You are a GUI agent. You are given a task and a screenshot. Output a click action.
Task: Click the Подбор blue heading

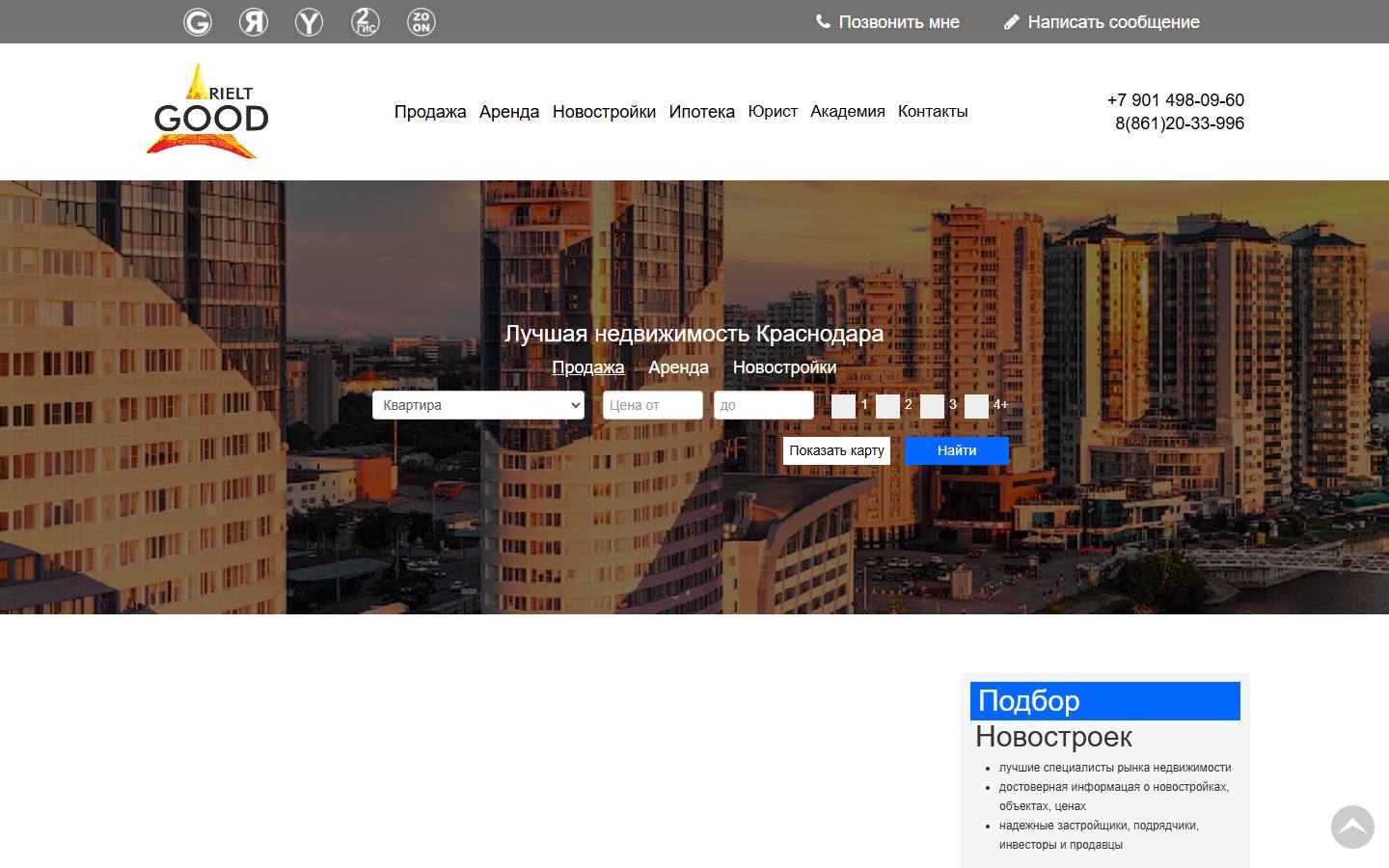coord(1105,701)
